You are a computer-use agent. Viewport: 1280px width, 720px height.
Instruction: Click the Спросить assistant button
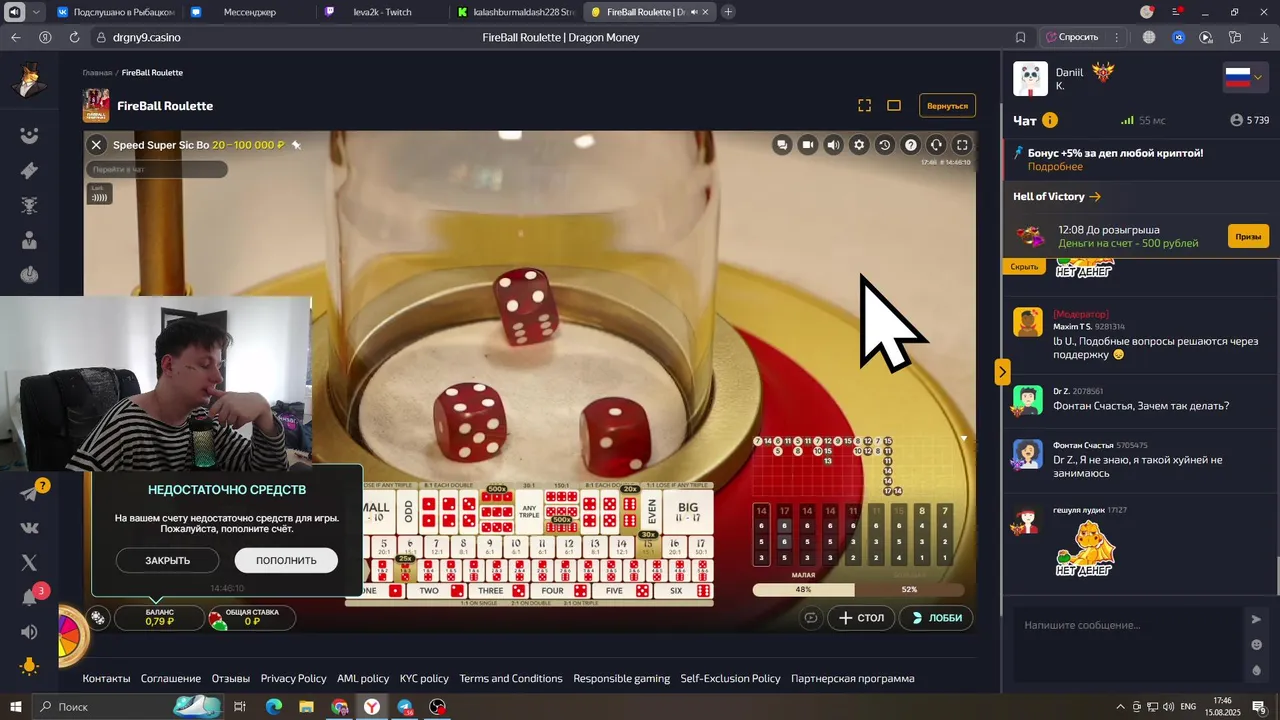coord(1072,37)
